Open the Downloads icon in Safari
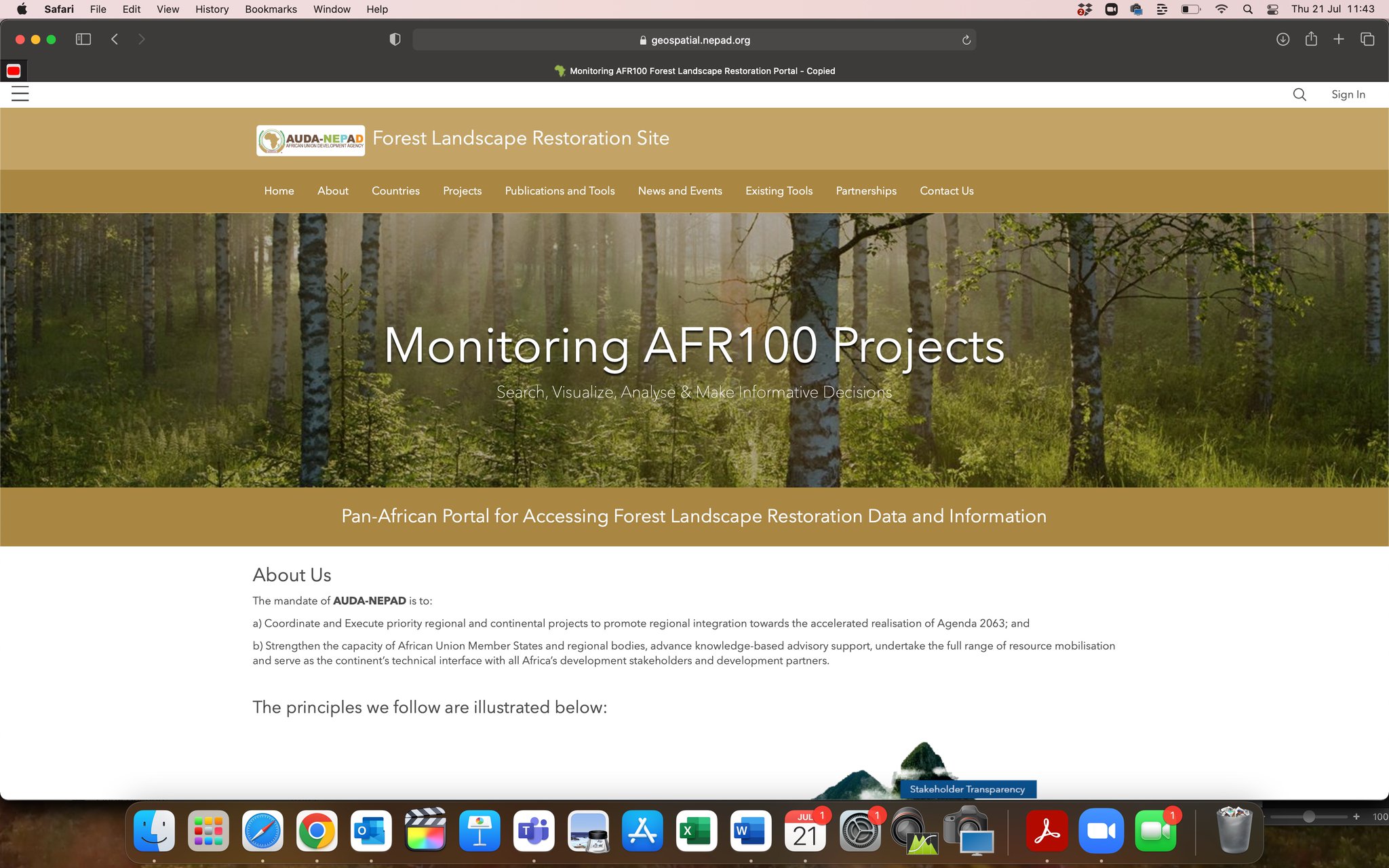This screenshot has height=868, width=1389. [1282, 39]
